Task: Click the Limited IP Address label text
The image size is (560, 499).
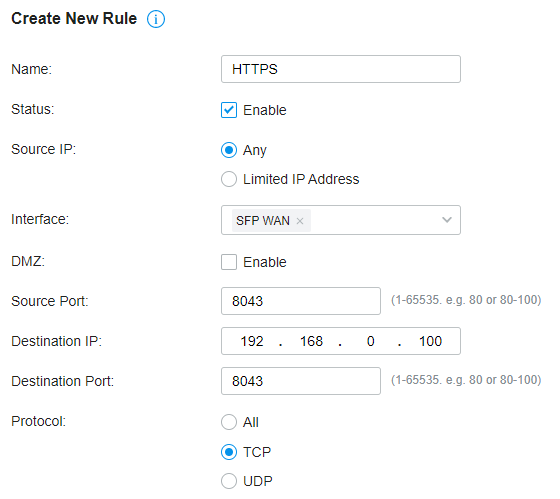Action: point(301,179)
